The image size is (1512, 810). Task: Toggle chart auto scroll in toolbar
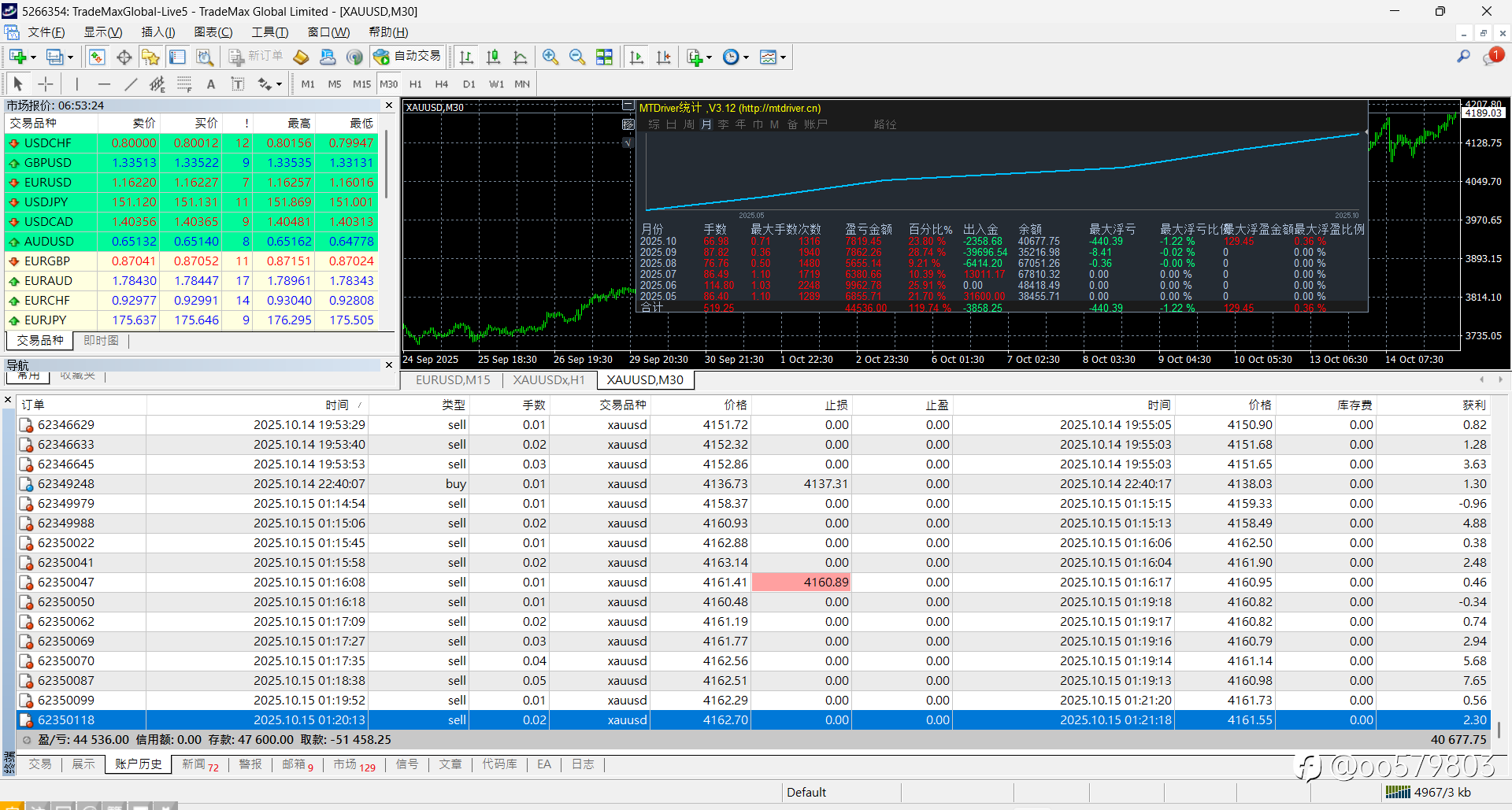(637, 57)
